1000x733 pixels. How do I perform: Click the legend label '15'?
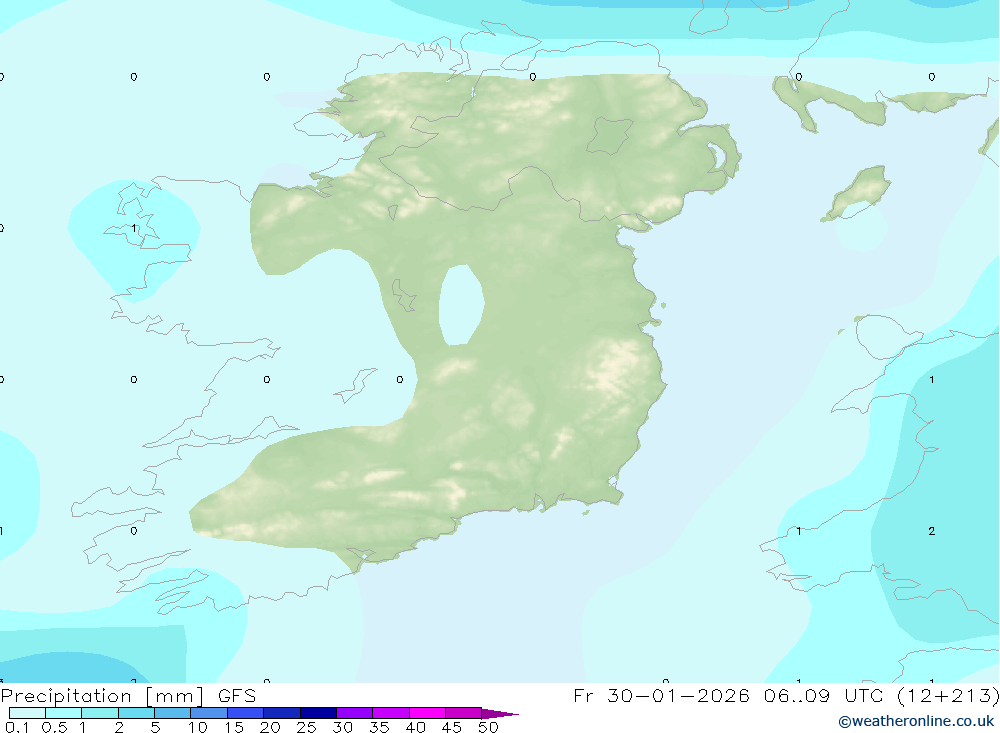[x=234, y=727]
